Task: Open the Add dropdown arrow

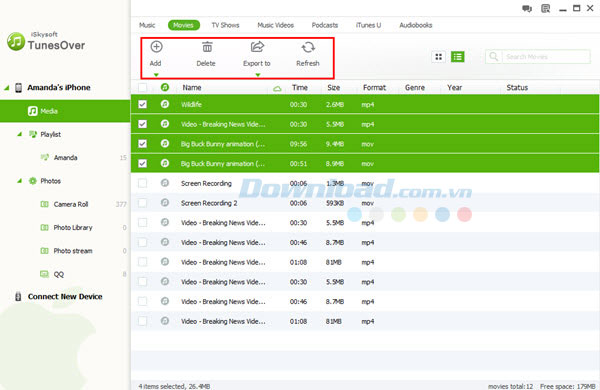Action: point(156,75)
